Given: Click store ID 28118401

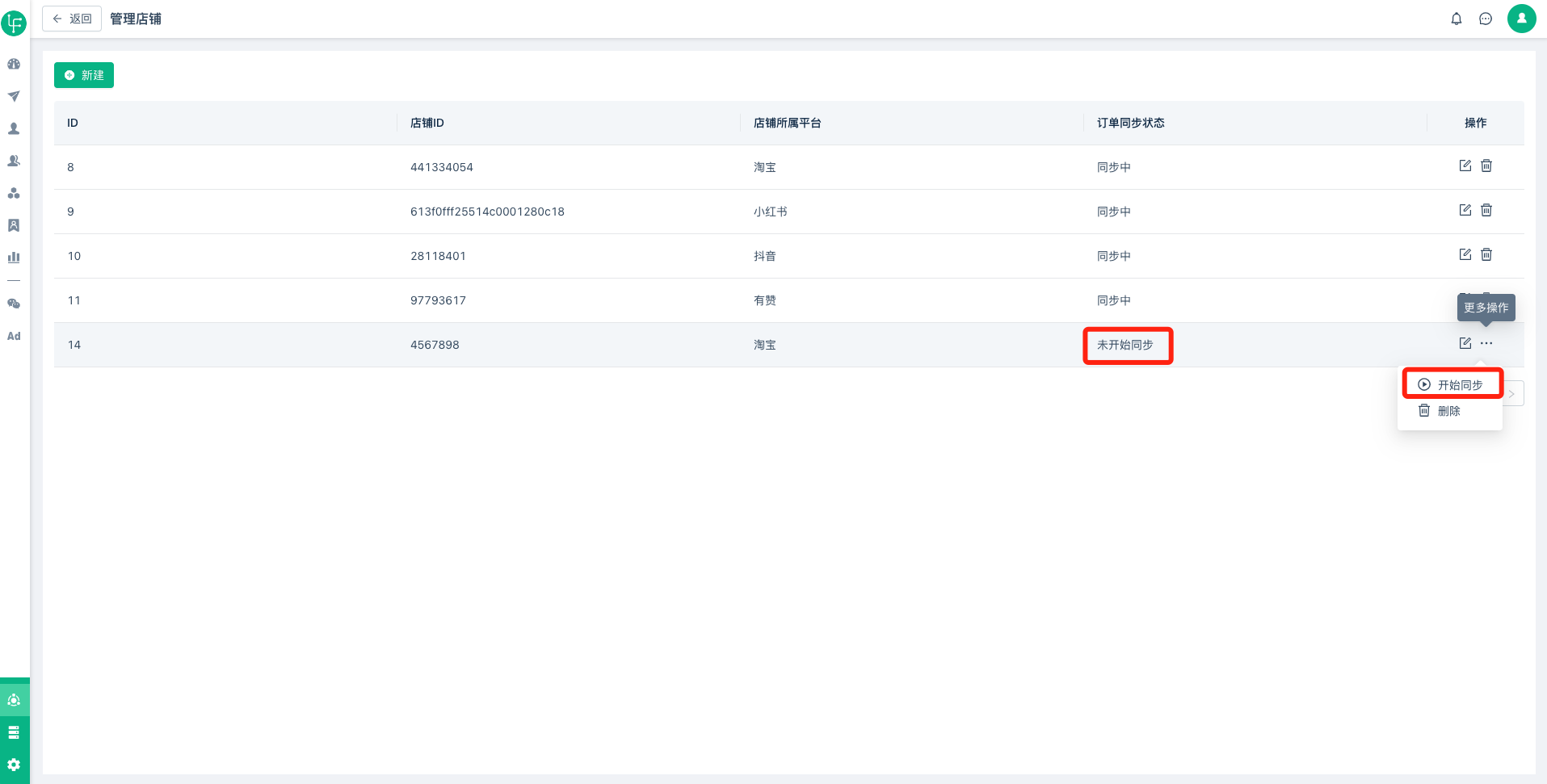Looking at the screenshot, I should pyautogui.click(x=438, y=256).
